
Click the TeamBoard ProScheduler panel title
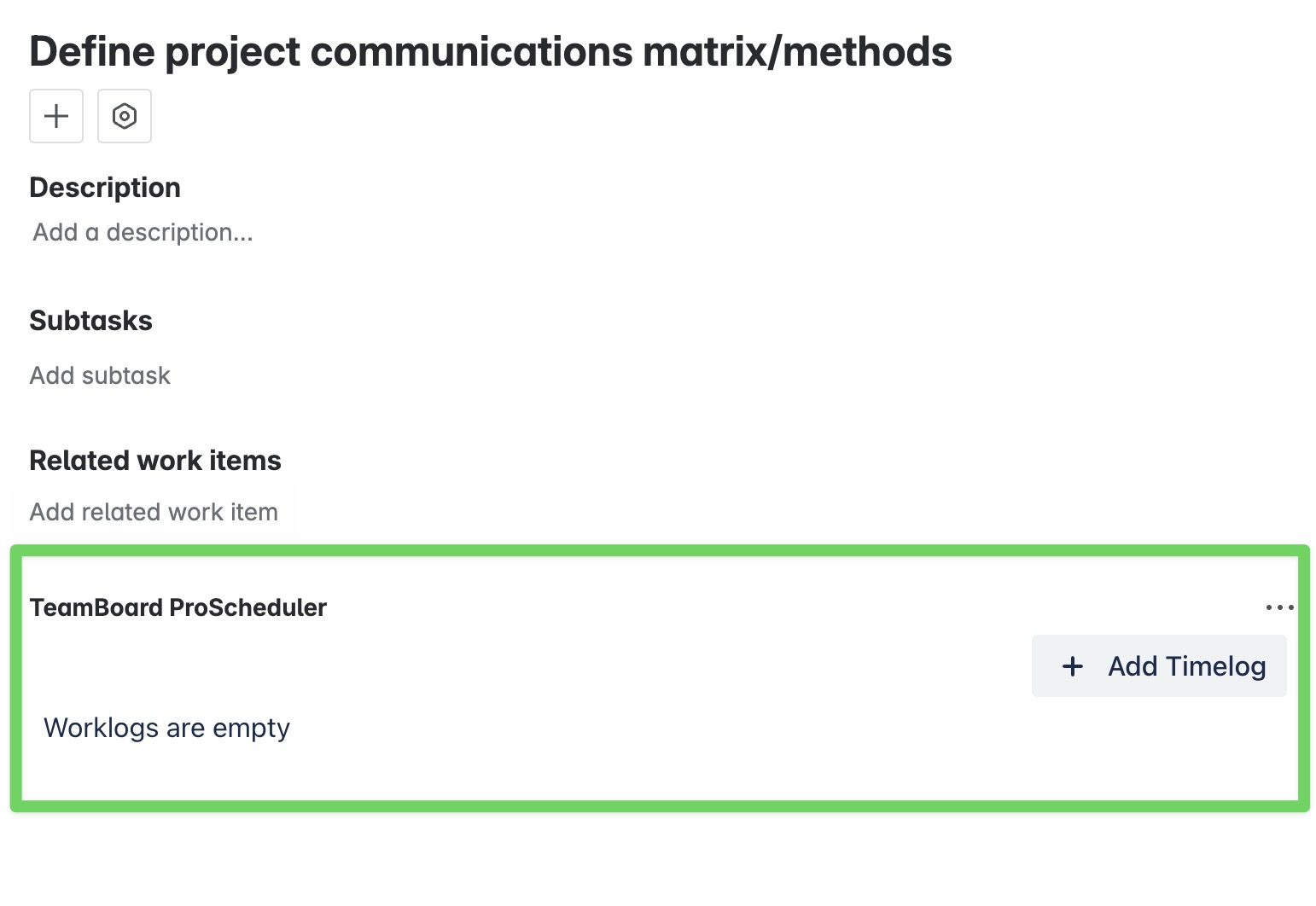[178, 607]
